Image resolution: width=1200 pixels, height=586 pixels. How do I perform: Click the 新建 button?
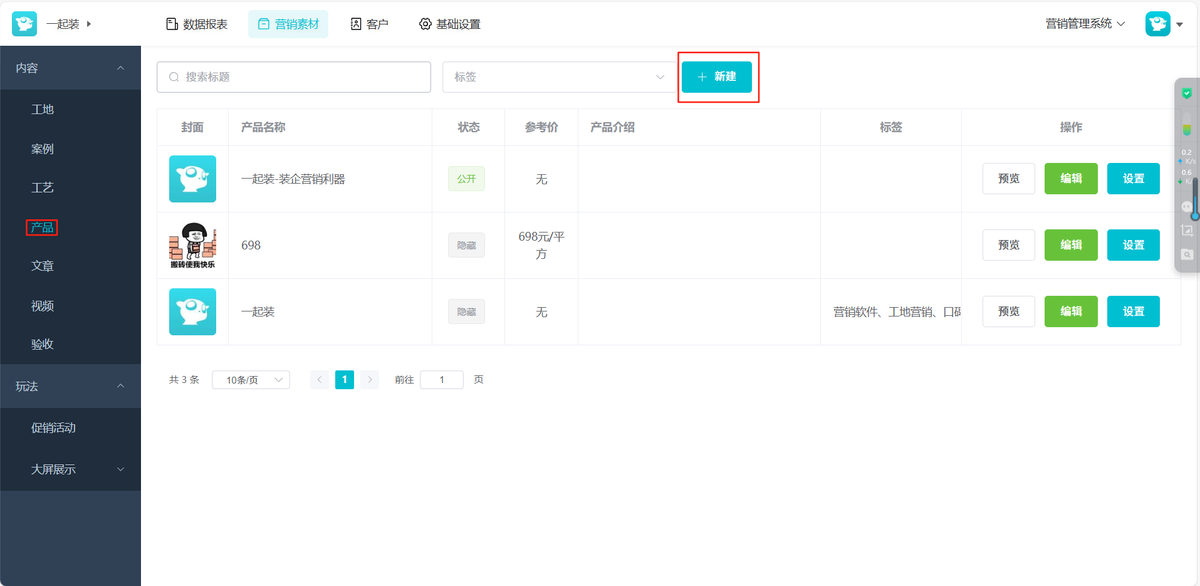717,77
